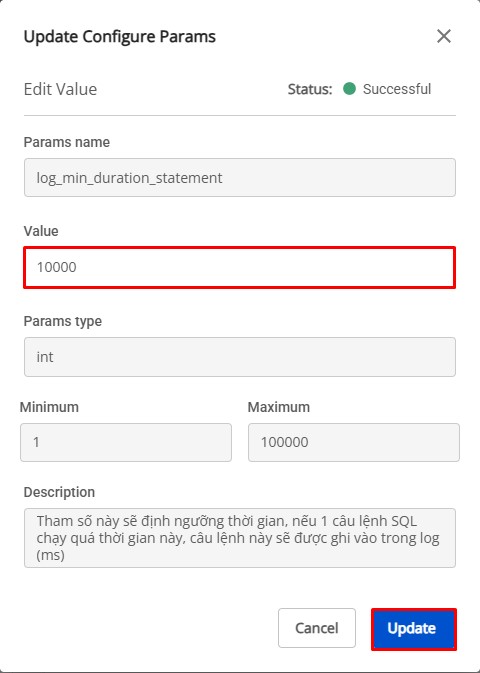Close the Update Configure Params dialog

pos(444,36)
